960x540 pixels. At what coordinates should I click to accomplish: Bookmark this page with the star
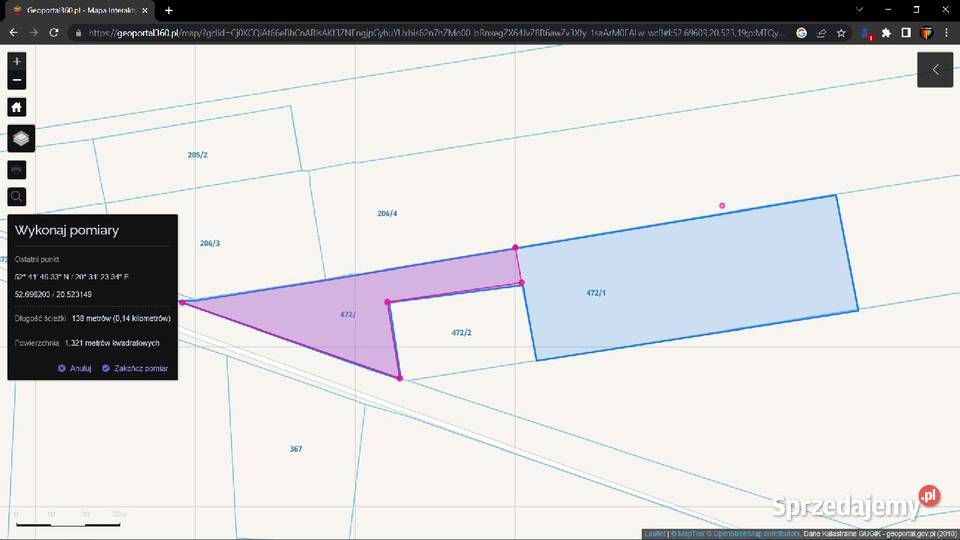(x=841, y=32)
